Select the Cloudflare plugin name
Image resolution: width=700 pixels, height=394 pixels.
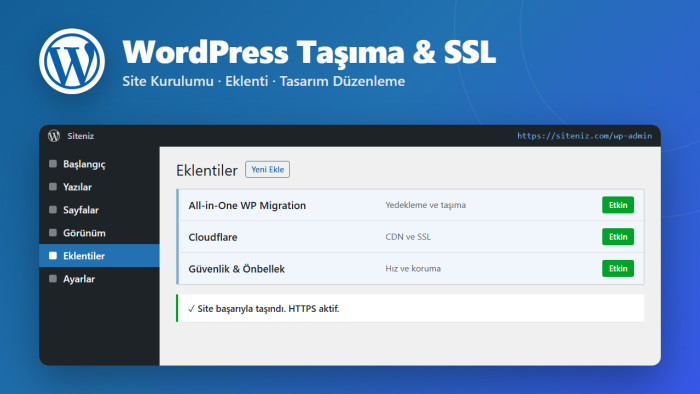(x=213, y=237)
